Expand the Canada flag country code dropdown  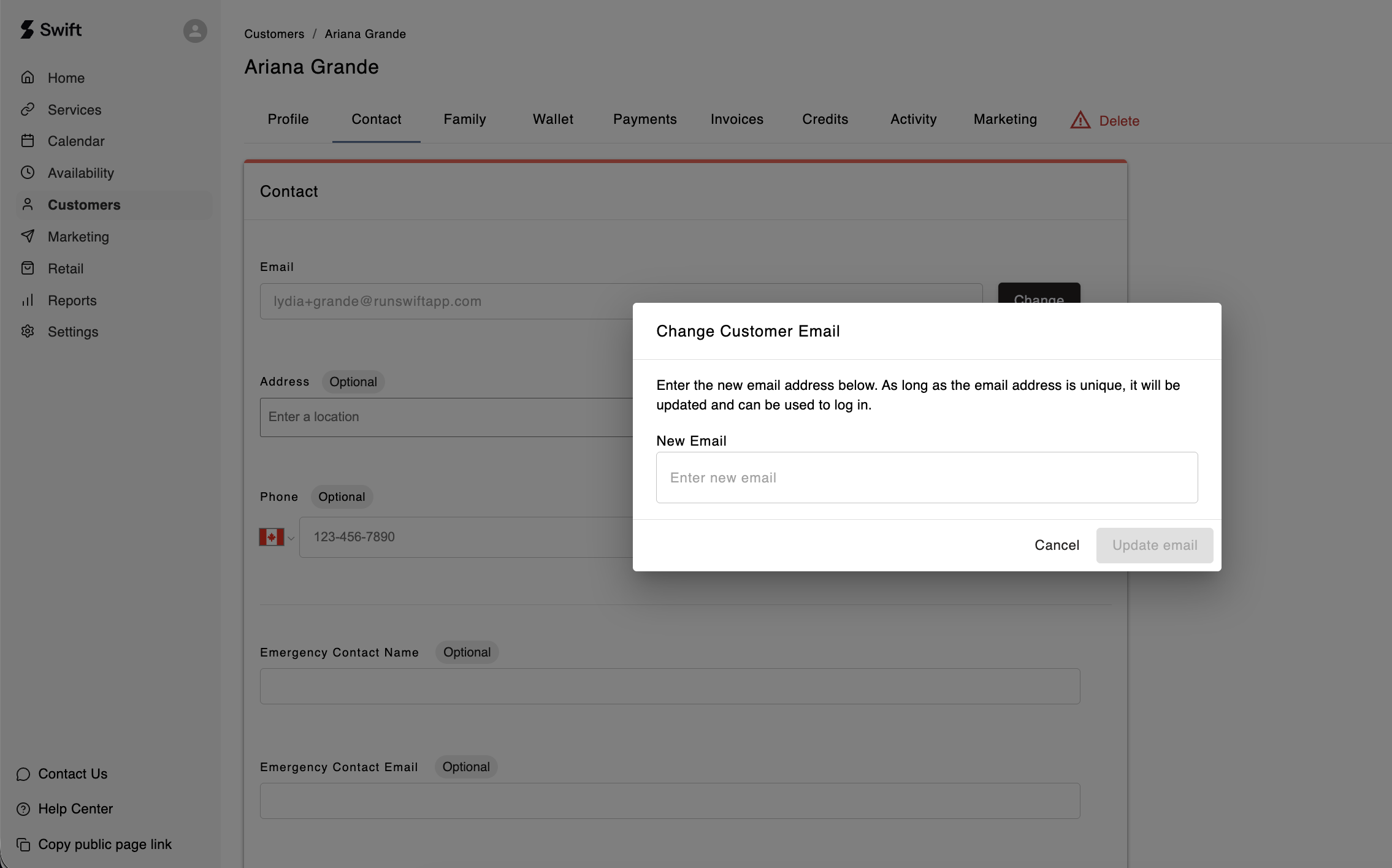pos(277,537)
